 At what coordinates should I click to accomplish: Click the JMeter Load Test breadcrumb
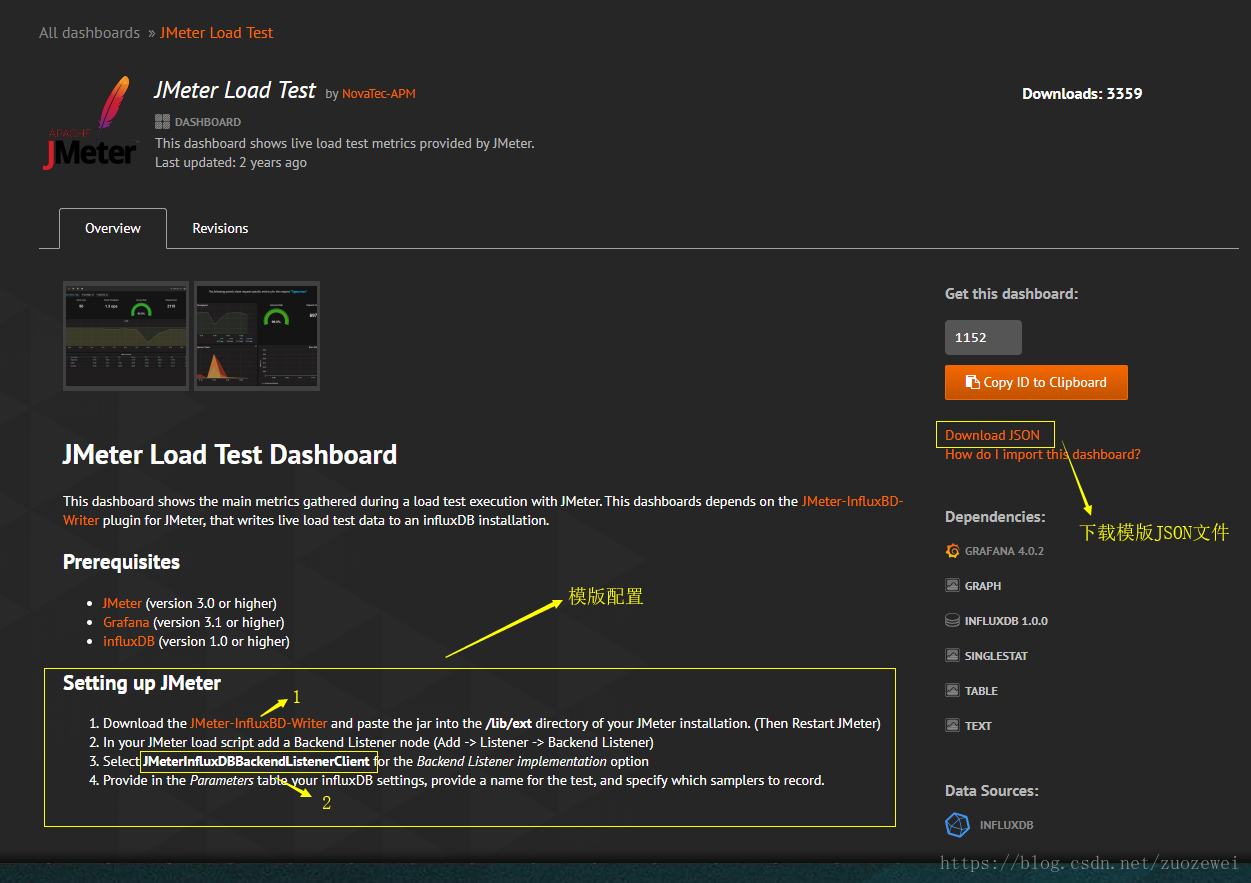[216, 33]
